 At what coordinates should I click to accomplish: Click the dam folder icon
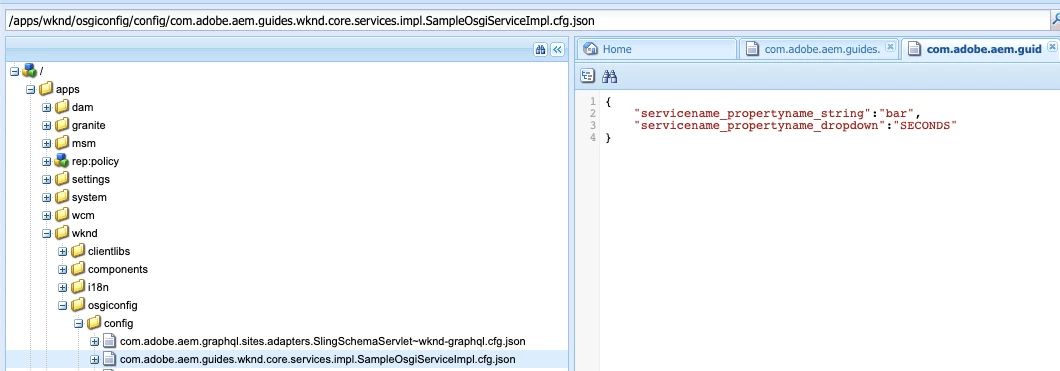point(62,107)
